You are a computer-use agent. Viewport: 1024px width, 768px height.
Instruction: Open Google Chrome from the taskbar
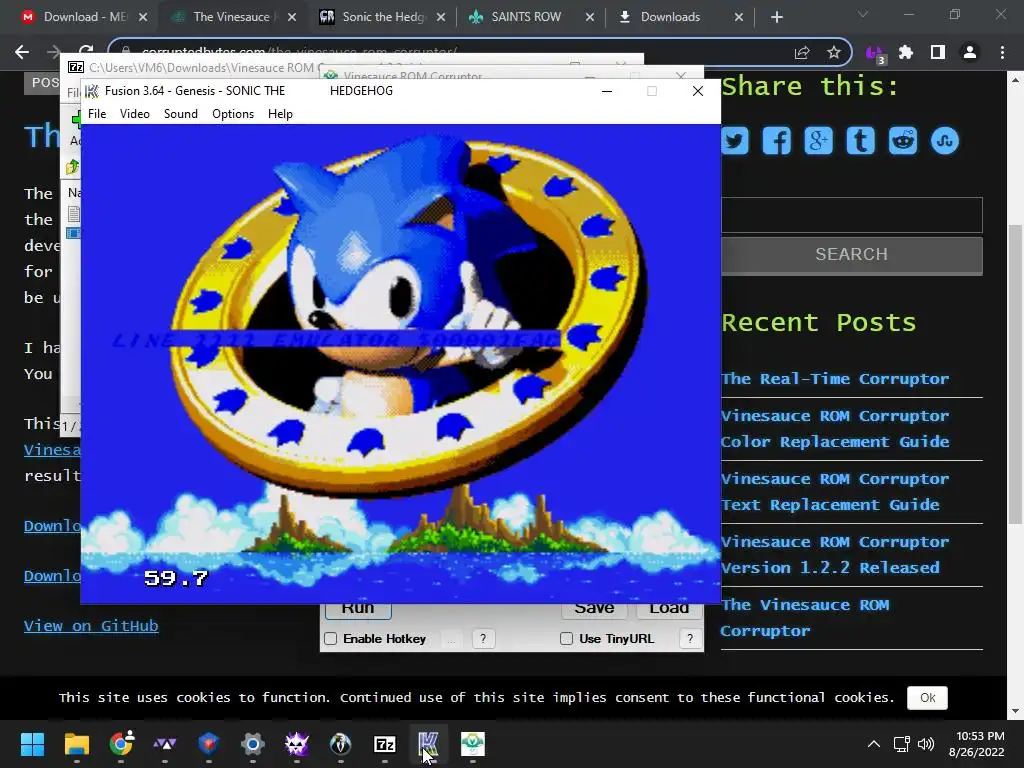click(x=121, y=744)
